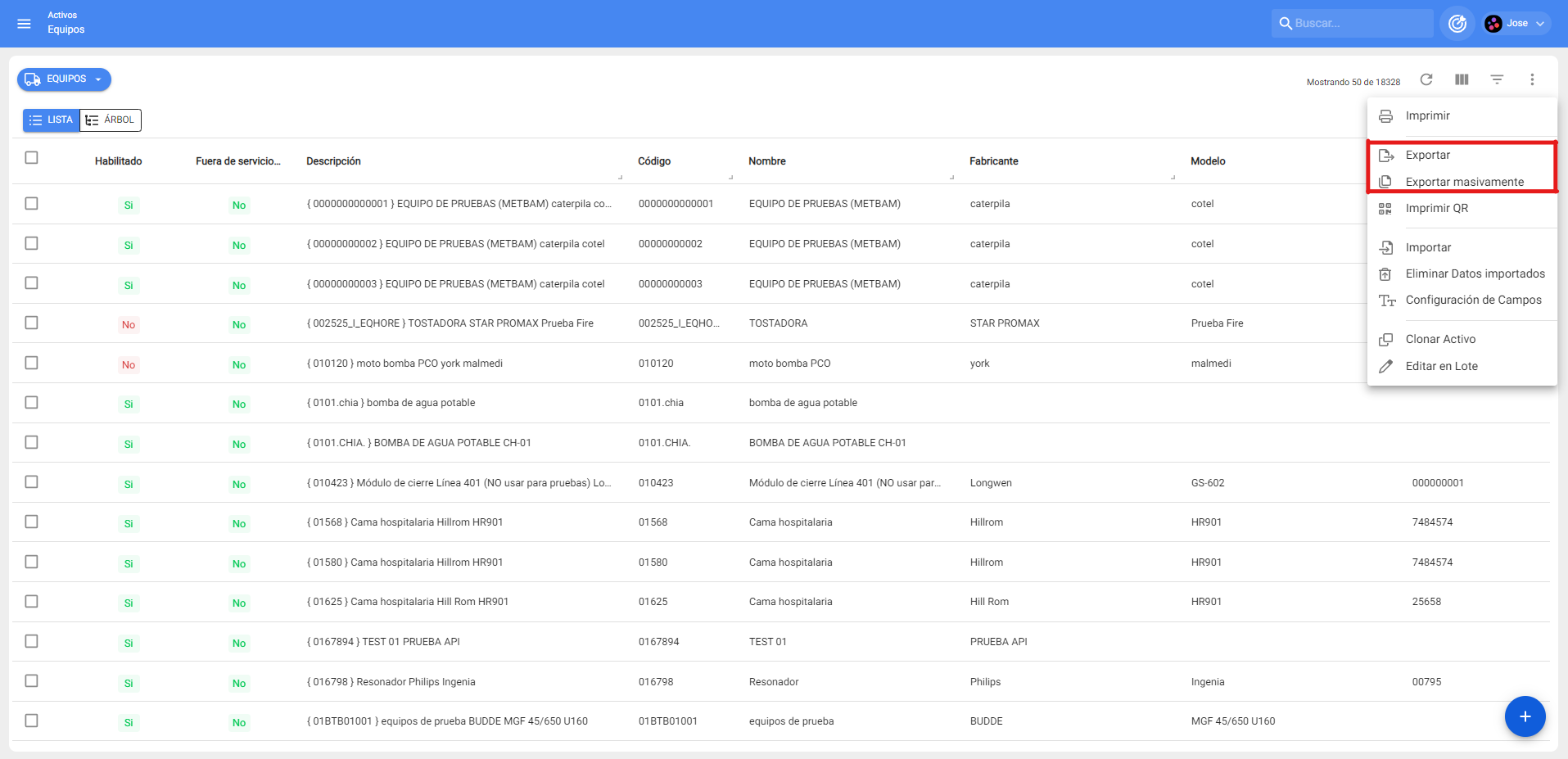Viewport: 1568px width, 759px height.
Task: Choose Exportar masivamente from the menu
Action: (x=1464, y=182)
